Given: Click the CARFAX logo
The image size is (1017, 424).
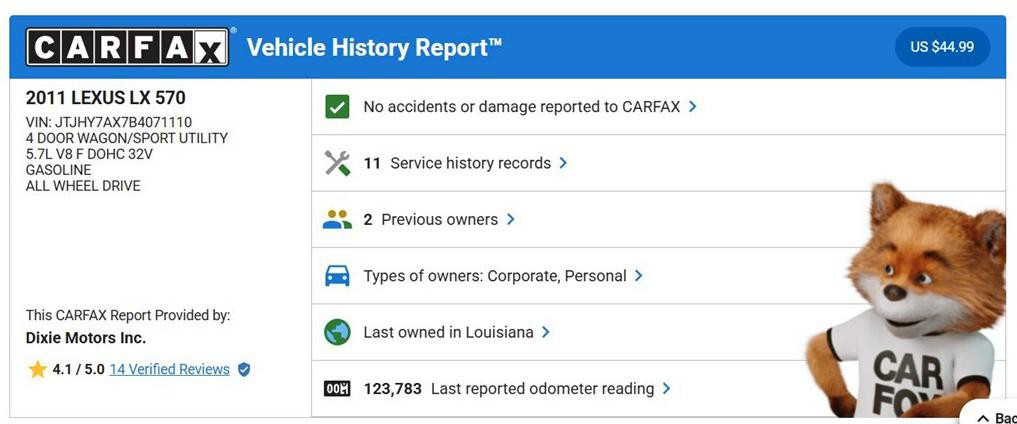Looking at the screenshot, I should click(x=127, y=47).
